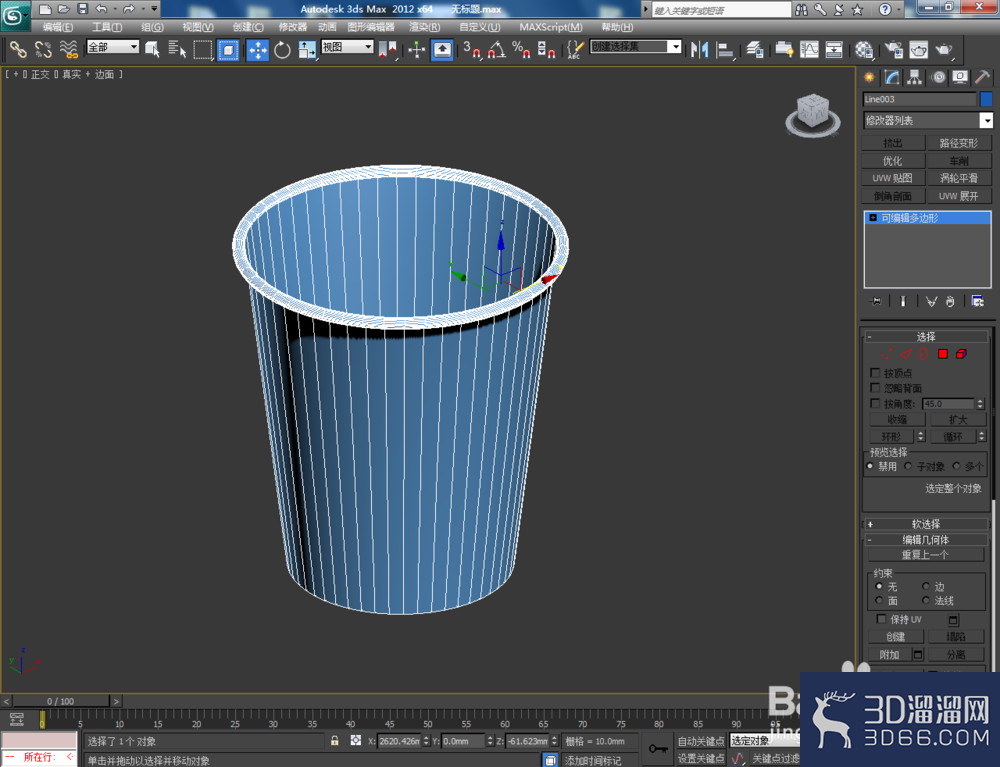Click the blue object color swatch
This screenshot has width=1000, height=767.
(986, 99)
